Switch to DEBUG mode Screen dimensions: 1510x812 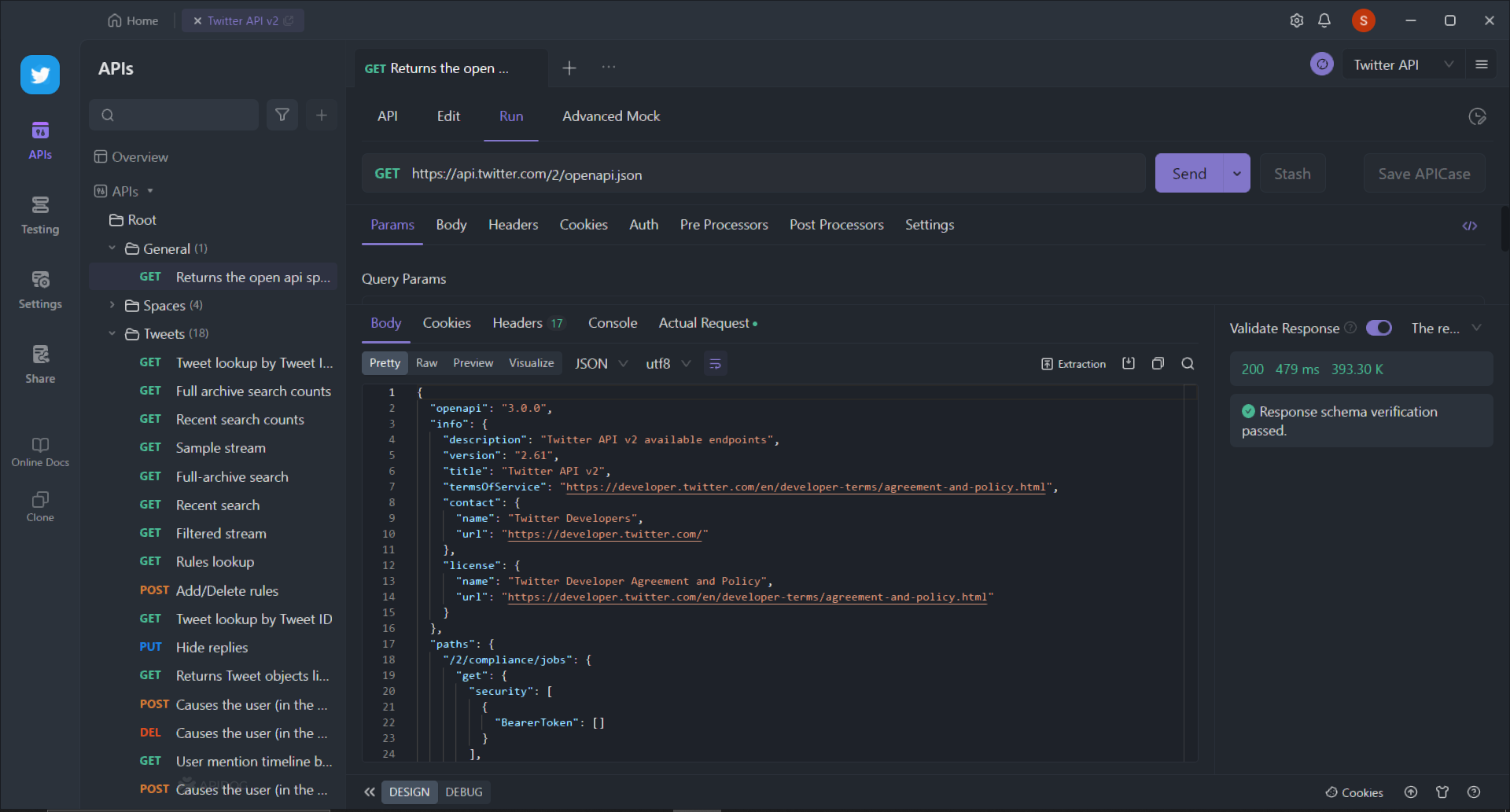click(464, 792)
